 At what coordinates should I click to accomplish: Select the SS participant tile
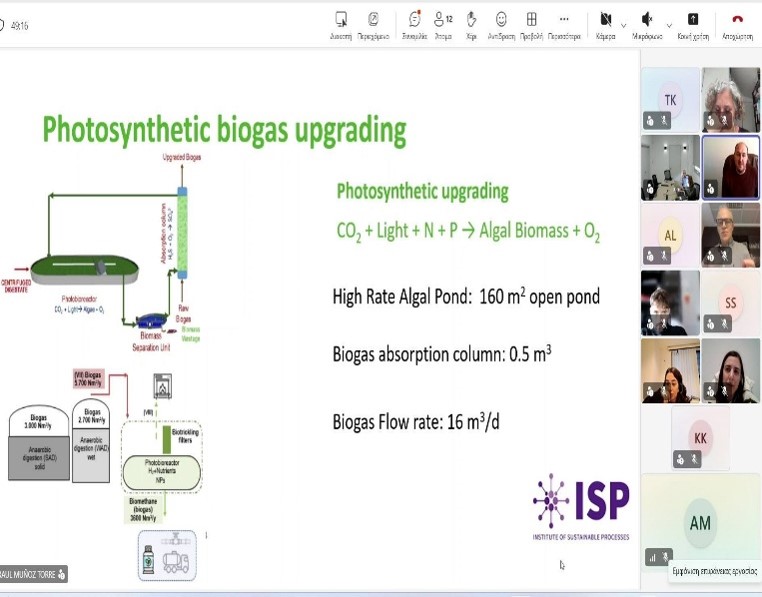tap(730, 303)
